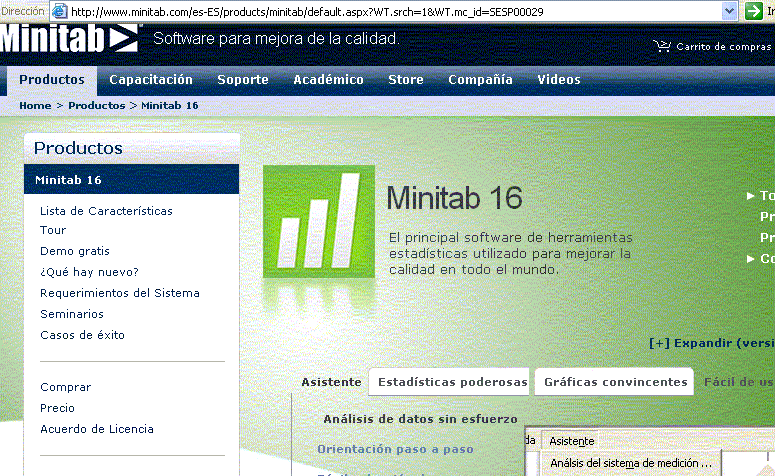
Task: Click the green Go arrow button
Action: pyautogui.click(x=753, y=11)
